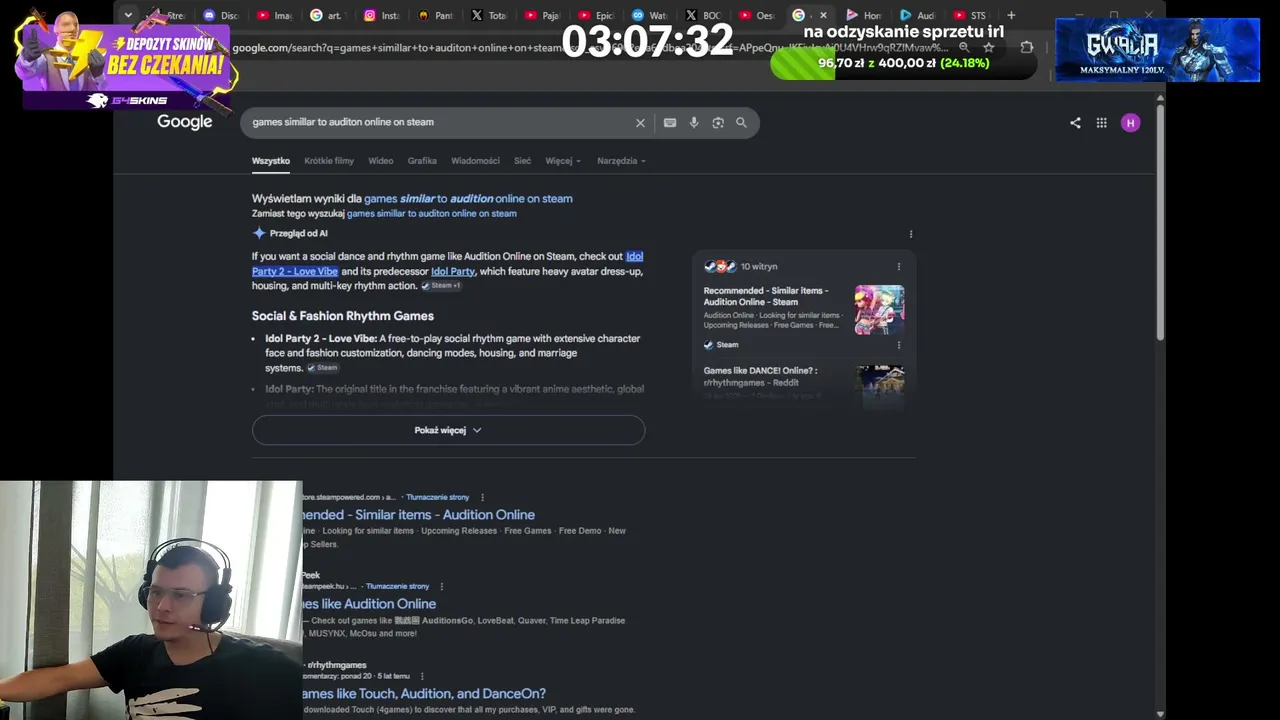Click Tłumaczenie strony for the Steam store result

coord(437,497)
